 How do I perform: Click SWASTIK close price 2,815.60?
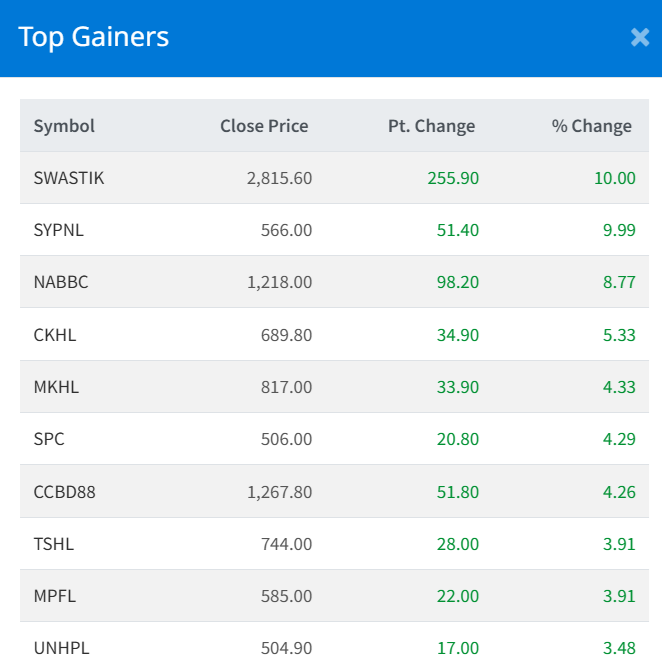pos(279,178)
